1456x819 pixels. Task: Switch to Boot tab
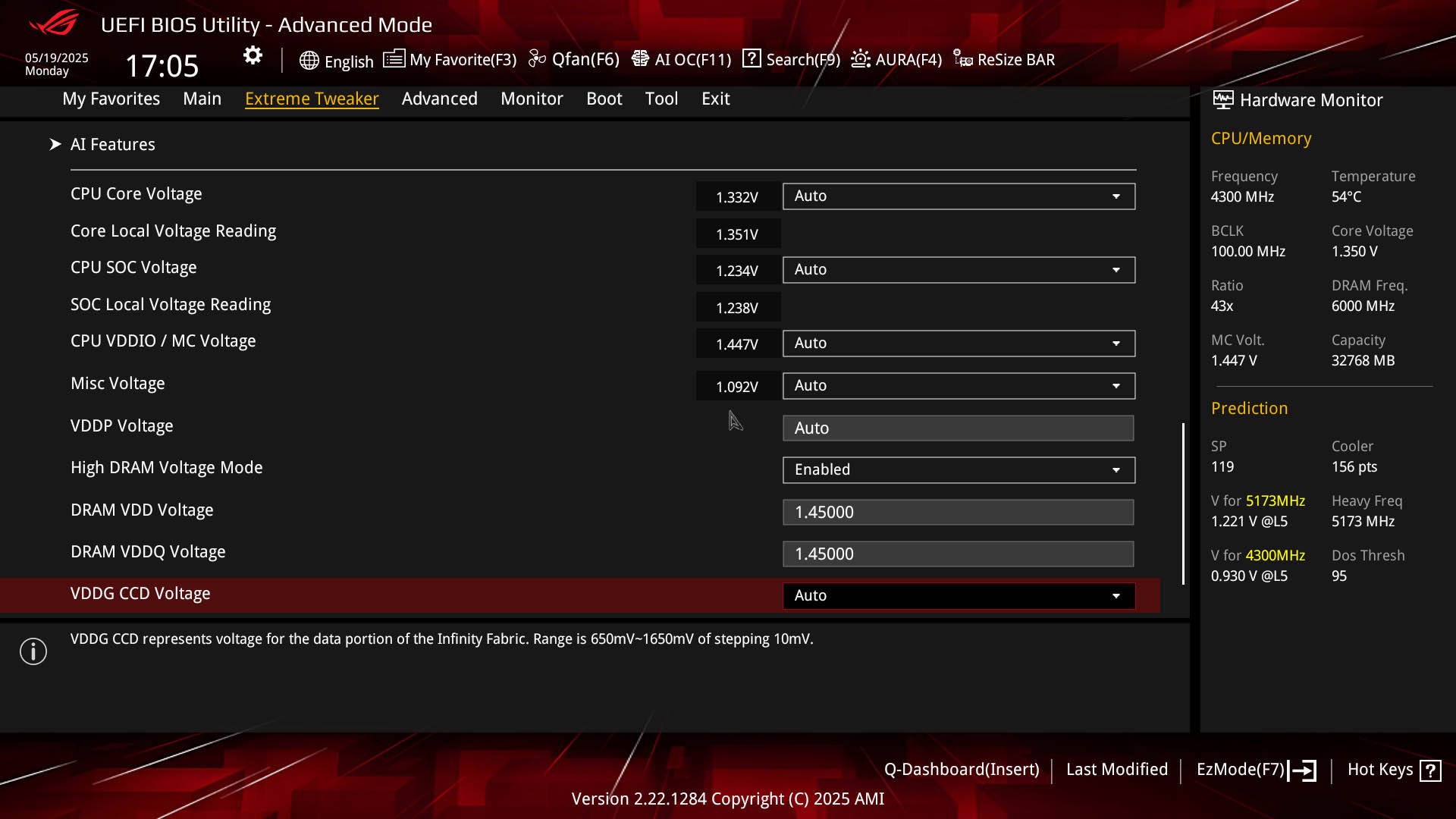coord(604,99)
